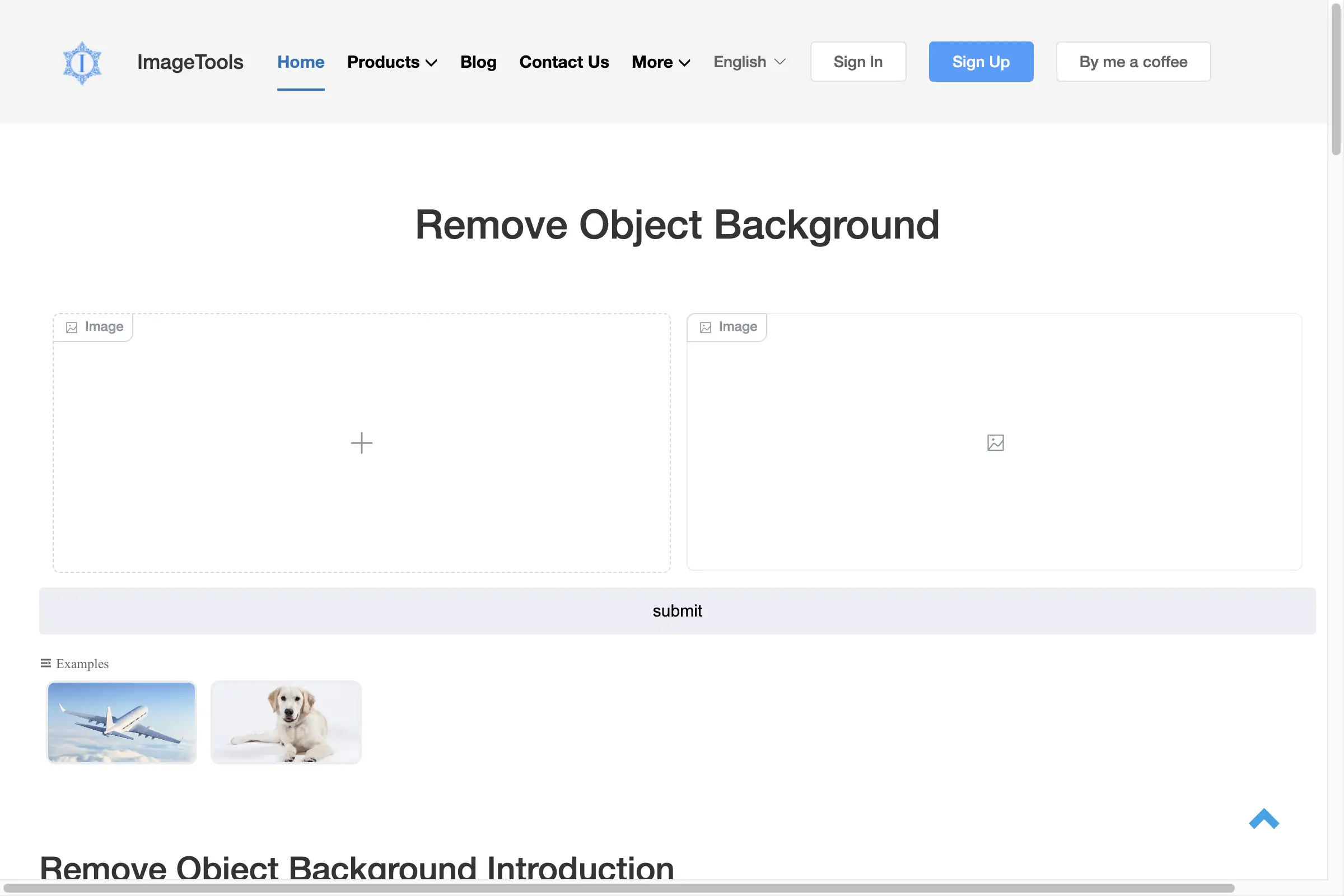This screenshot has height=896, width=1344.
Task: Open the Contact Us page
Action: pos(564,62)
